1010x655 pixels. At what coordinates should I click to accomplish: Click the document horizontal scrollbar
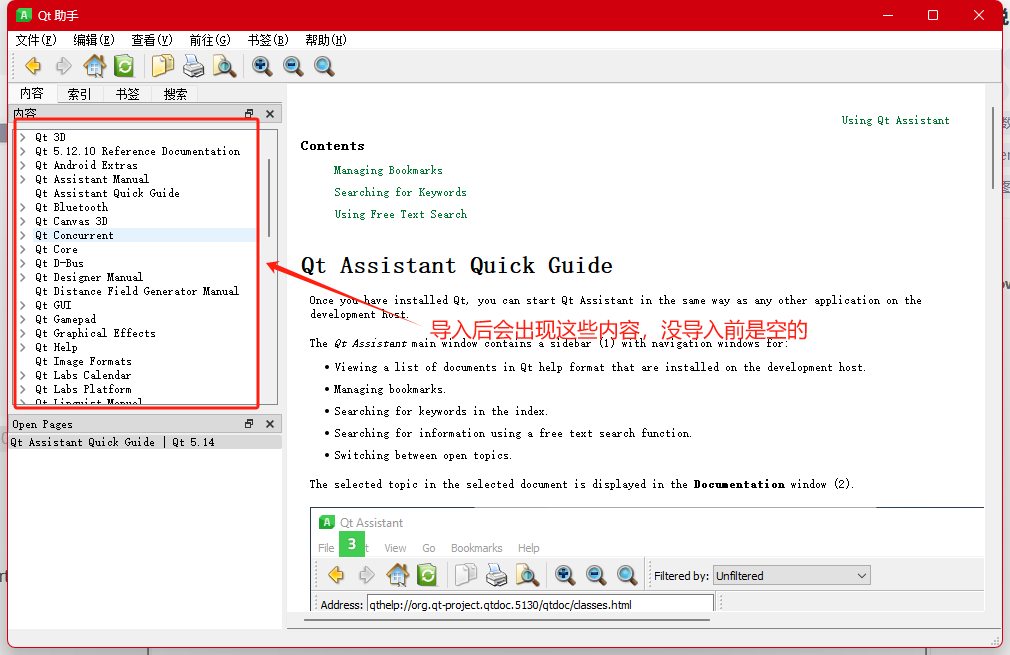(506, 620)
